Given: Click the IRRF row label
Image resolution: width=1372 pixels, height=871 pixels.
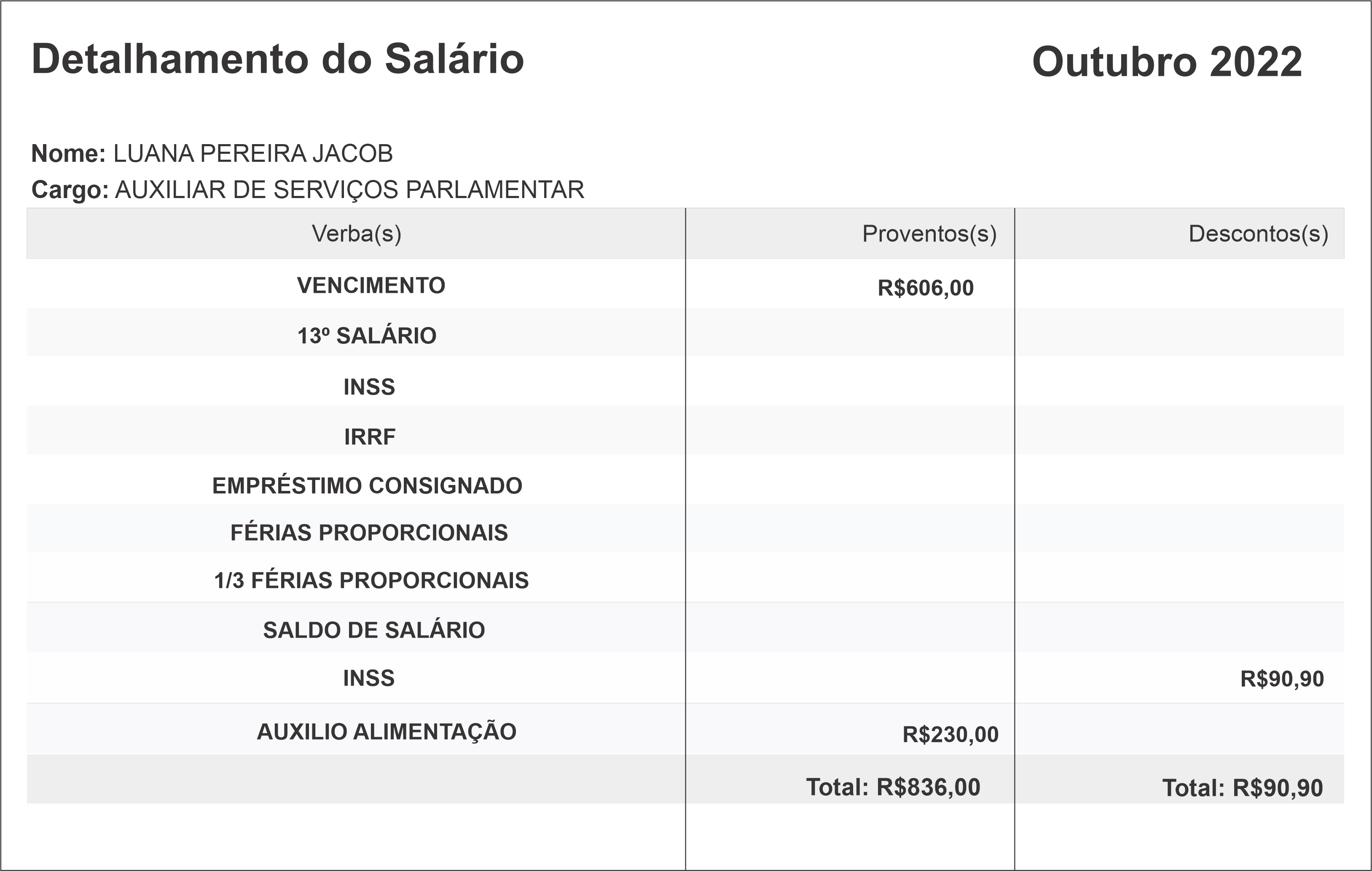Looking at the screenshot, I should (369, 437).
